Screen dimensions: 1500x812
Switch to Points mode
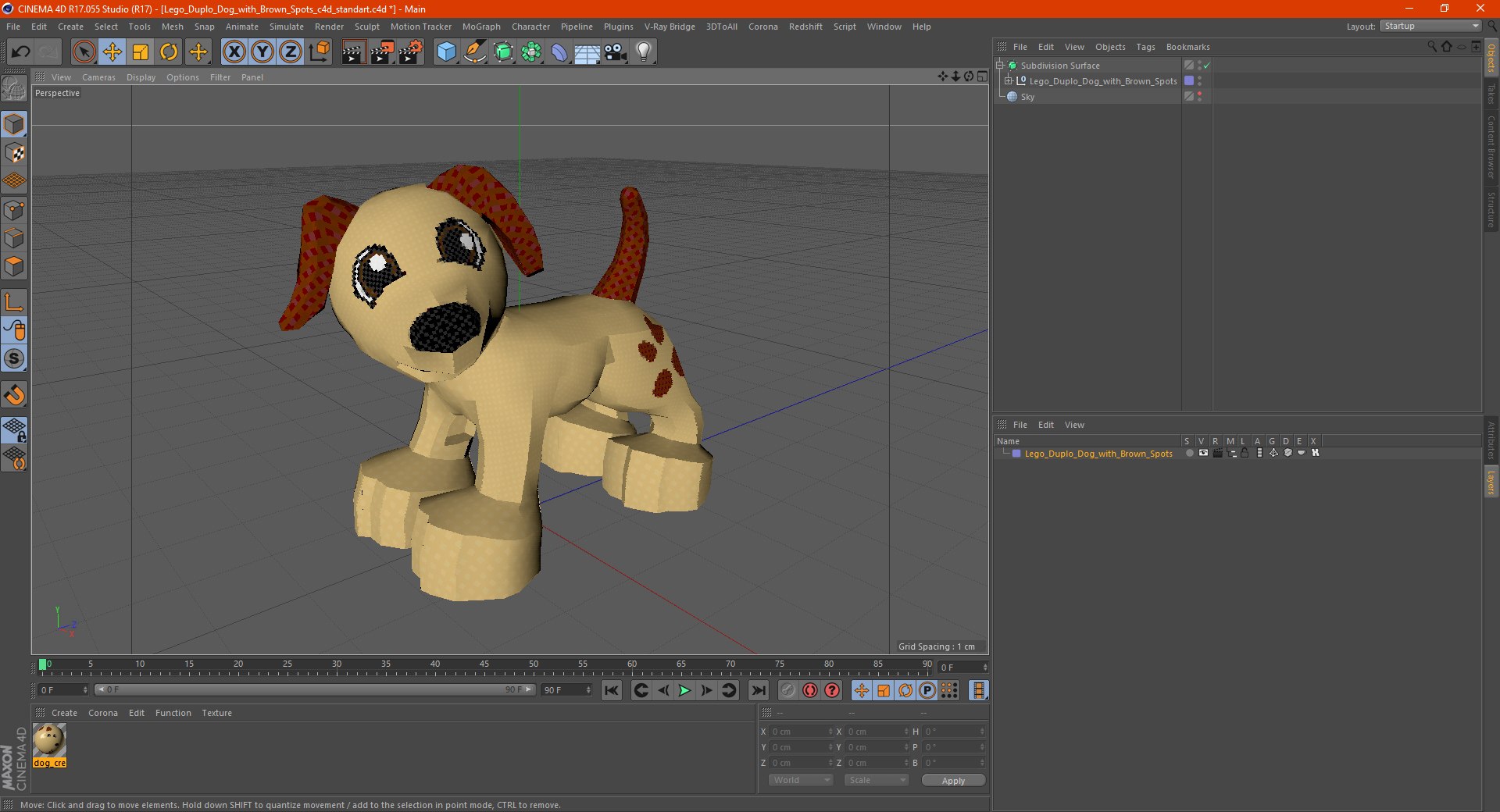(14, 210)
